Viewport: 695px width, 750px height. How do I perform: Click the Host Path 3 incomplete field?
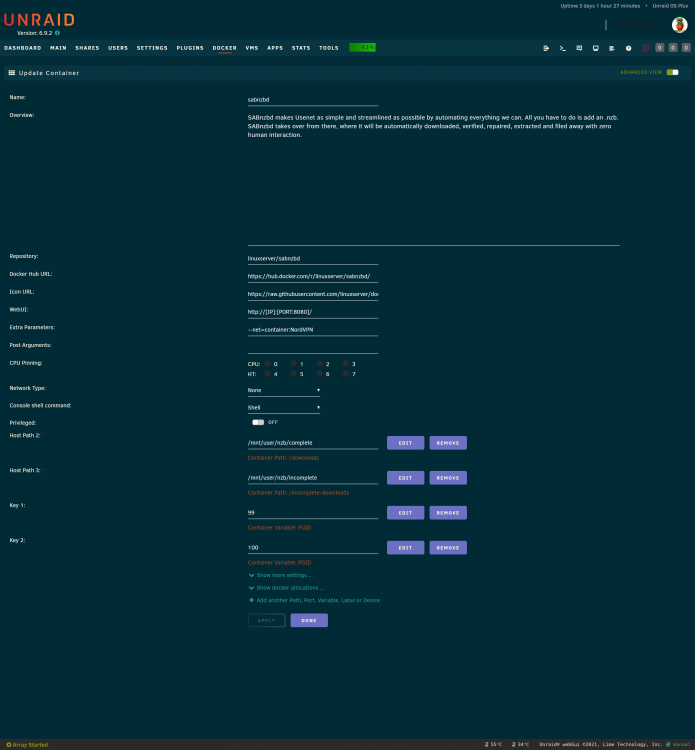313,477
